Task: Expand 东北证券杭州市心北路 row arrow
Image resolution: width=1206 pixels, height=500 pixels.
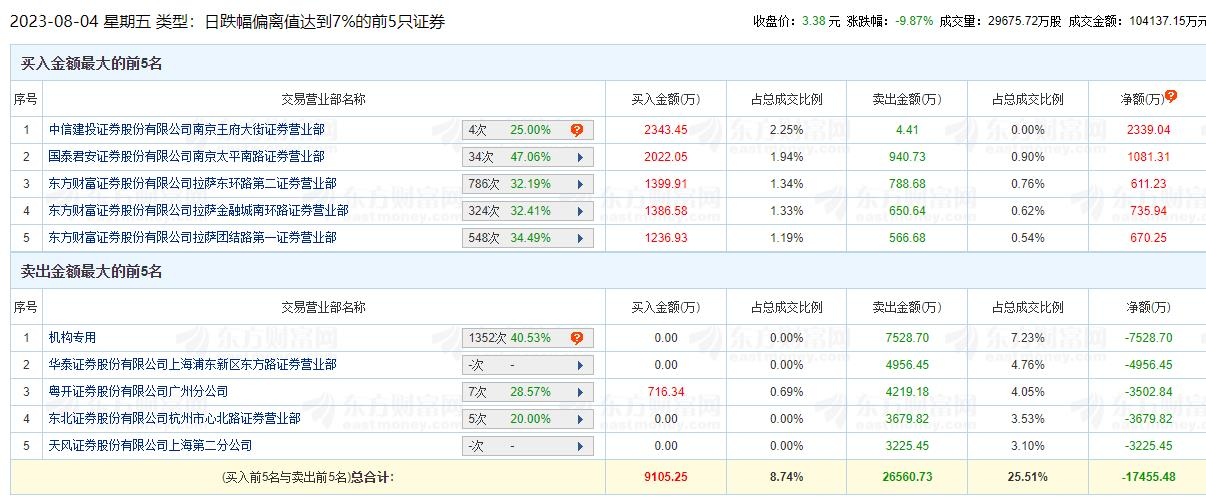Action: [580, 419]
